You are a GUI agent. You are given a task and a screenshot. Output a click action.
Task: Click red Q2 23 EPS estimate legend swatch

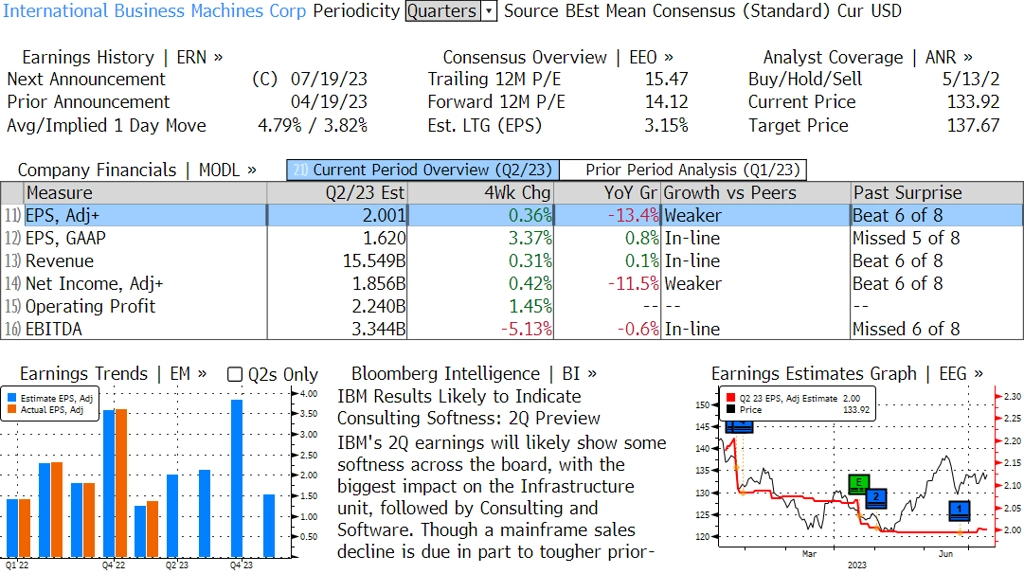tap(731, 398)
